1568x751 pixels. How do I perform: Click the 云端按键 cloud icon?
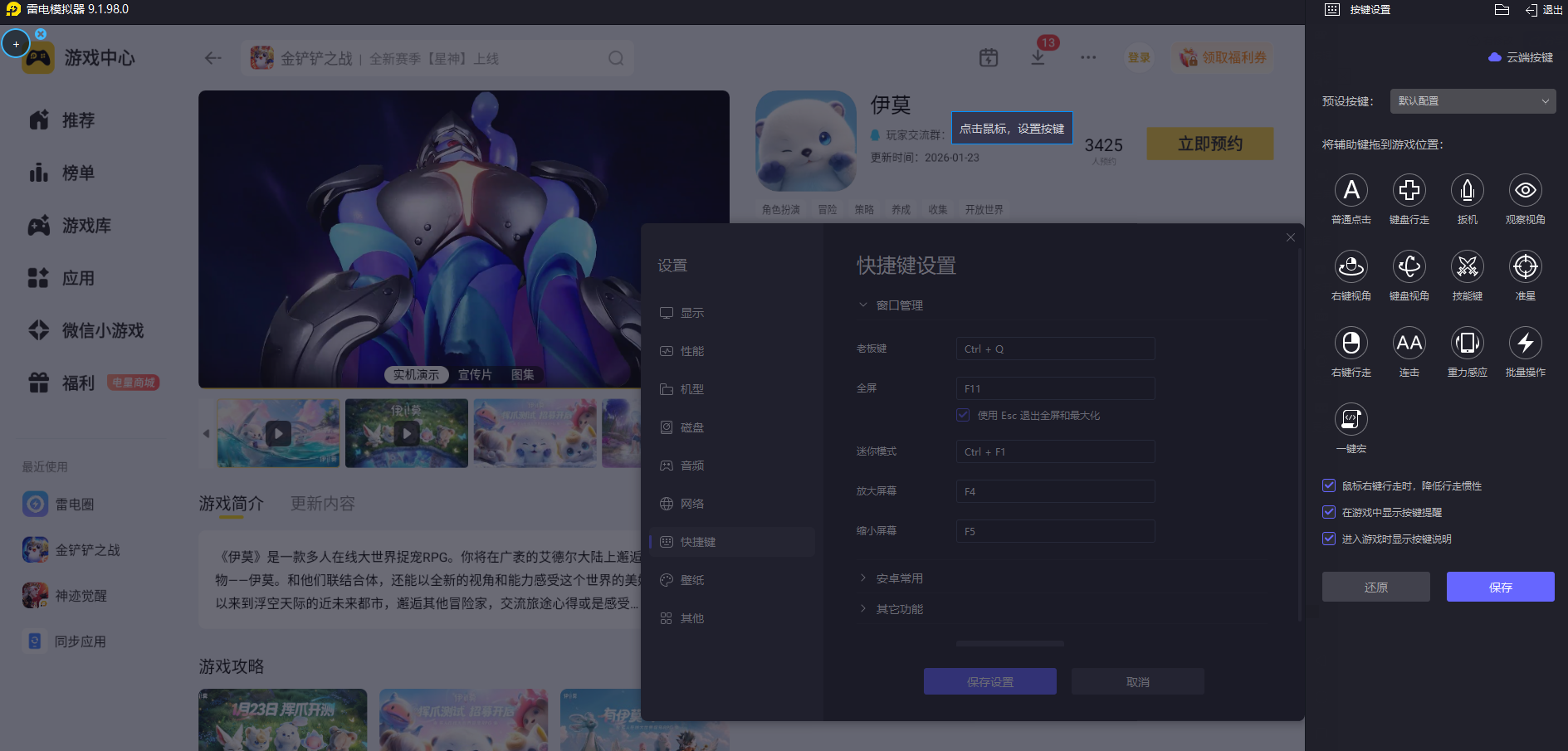click(1495, 57)
